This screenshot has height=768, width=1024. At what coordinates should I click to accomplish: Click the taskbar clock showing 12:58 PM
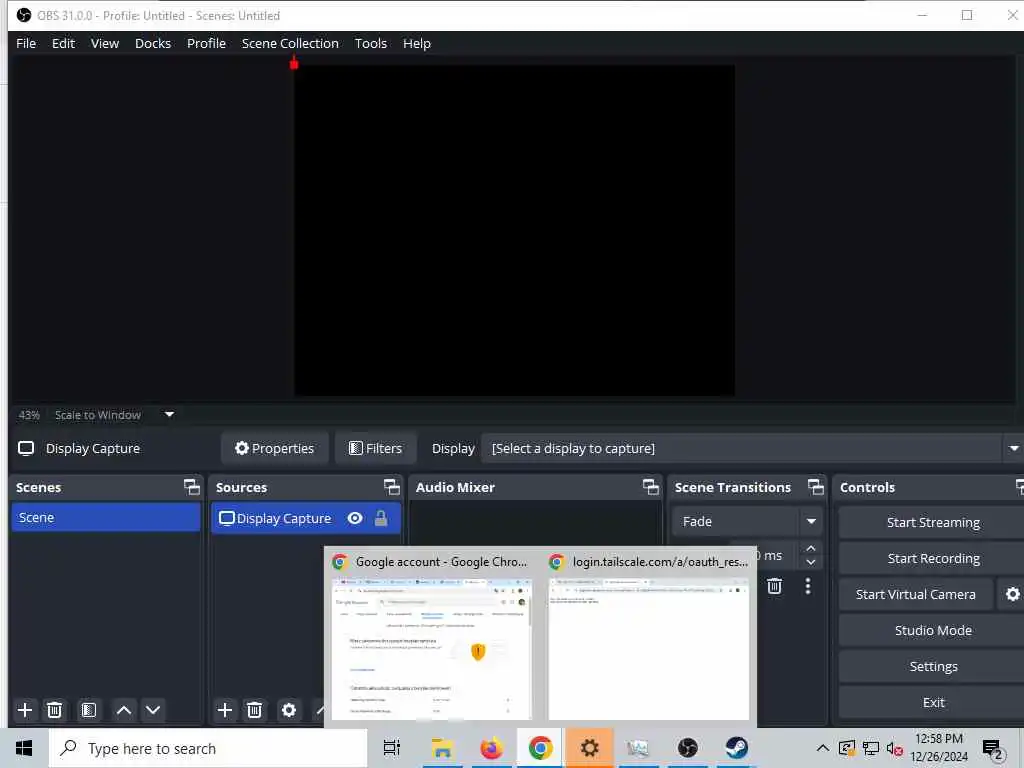tap(938, 748)
